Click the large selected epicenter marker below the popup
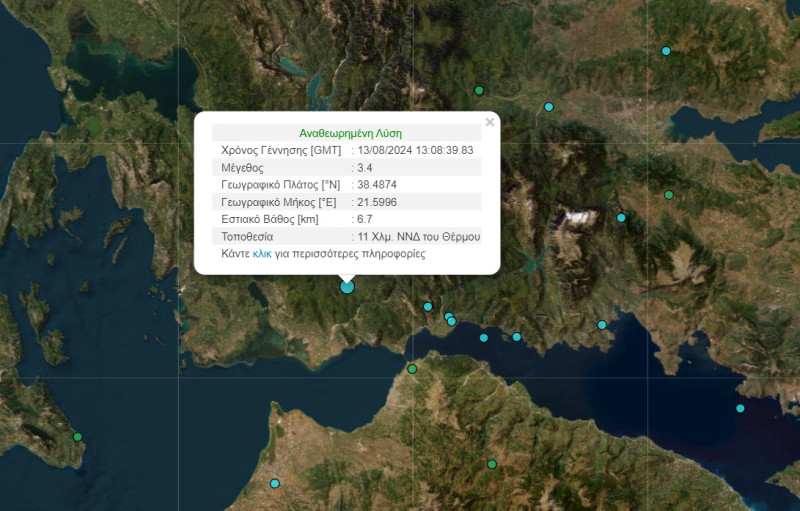 (347, 287)
